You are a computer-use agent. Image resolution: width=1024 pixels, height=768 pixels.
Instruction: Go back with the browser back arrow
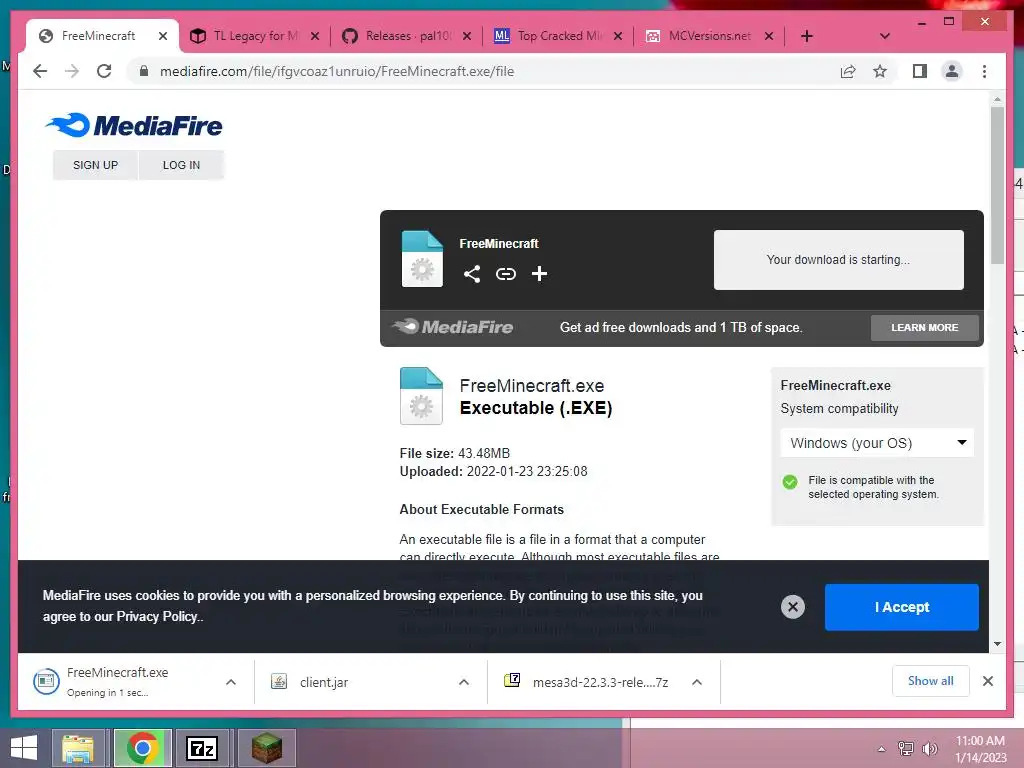pyautogui.click(x=40, y=71)
